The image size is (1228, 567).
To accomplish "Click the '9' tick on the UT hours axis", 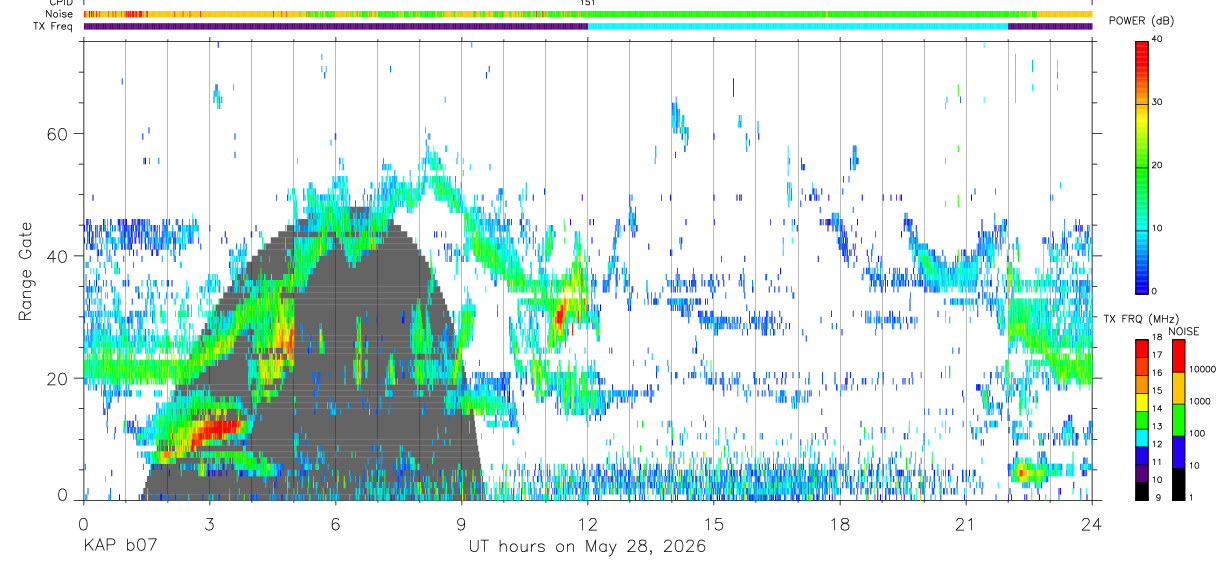I will [462, 524].
